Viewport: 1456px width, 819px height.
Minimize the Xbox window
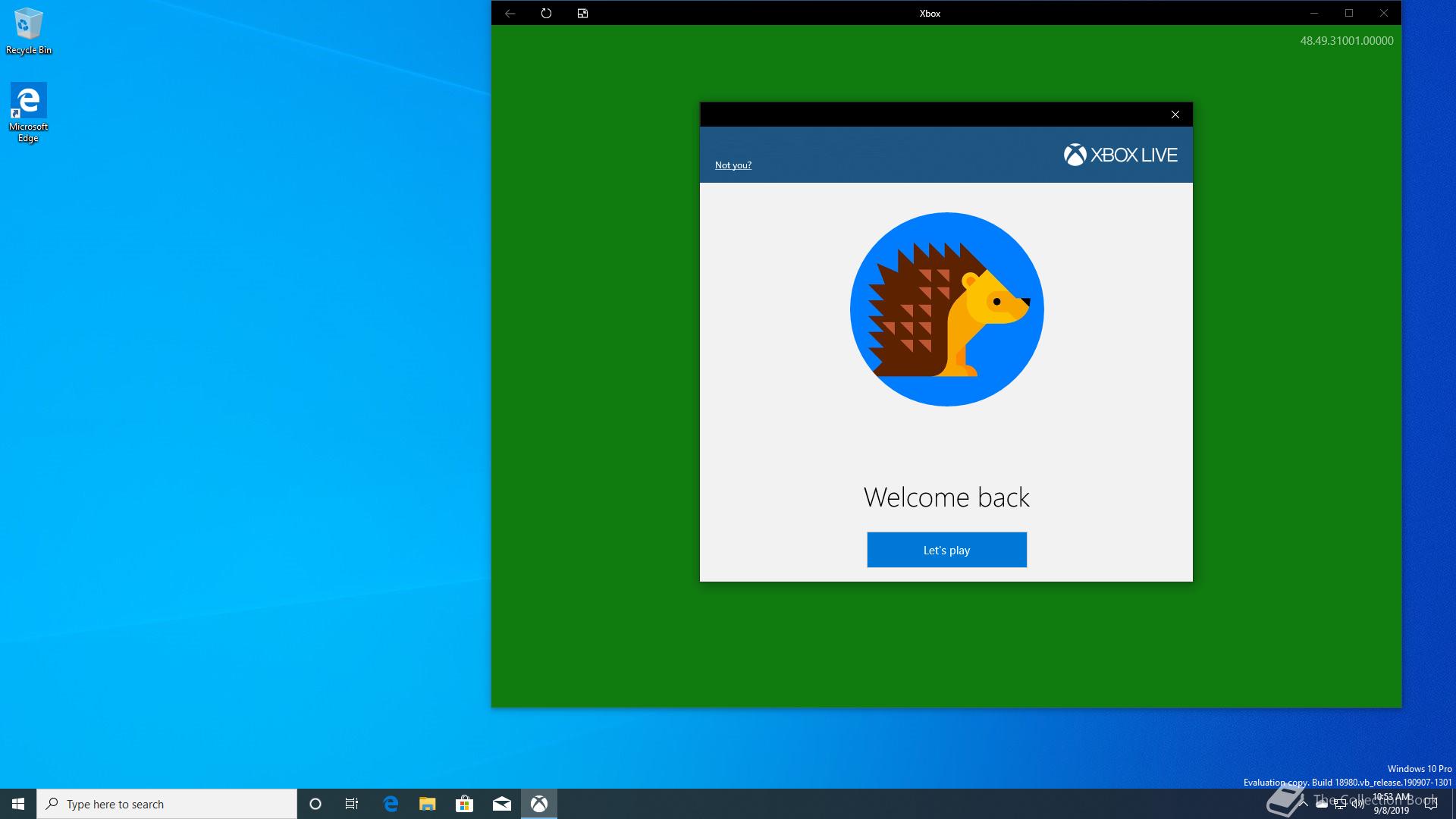1314,13
